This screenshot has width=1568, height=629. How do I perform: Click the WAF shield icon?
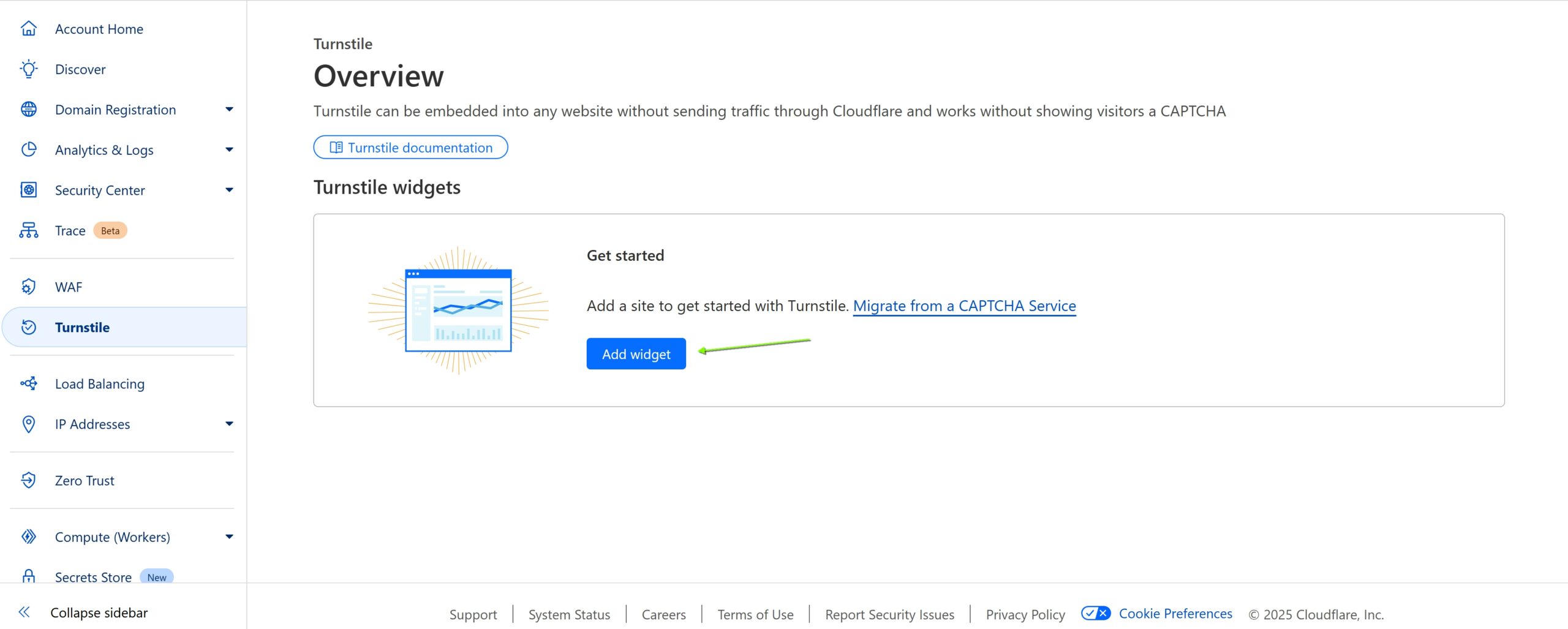pos(29,287)
